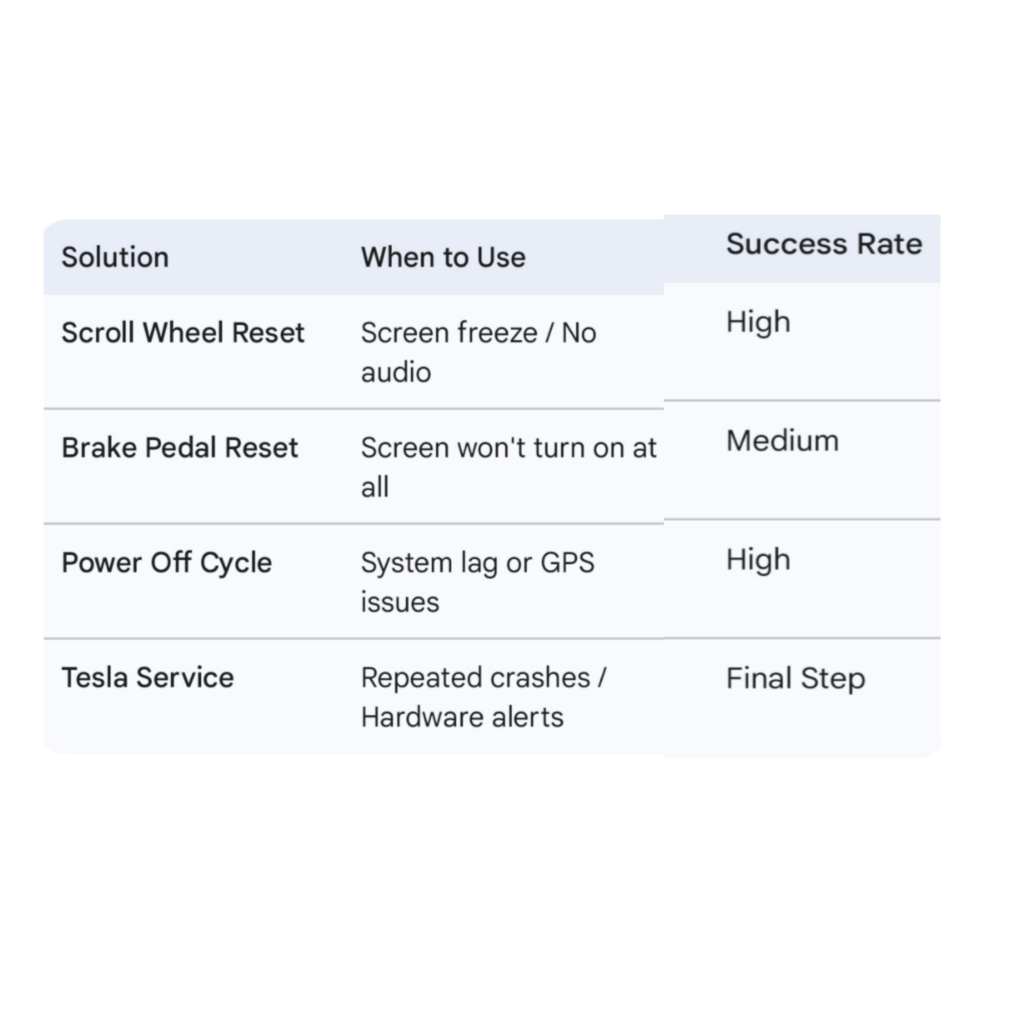
Task: Click High rating for Scroll Wheel Reset
Action: coord(758,322)
